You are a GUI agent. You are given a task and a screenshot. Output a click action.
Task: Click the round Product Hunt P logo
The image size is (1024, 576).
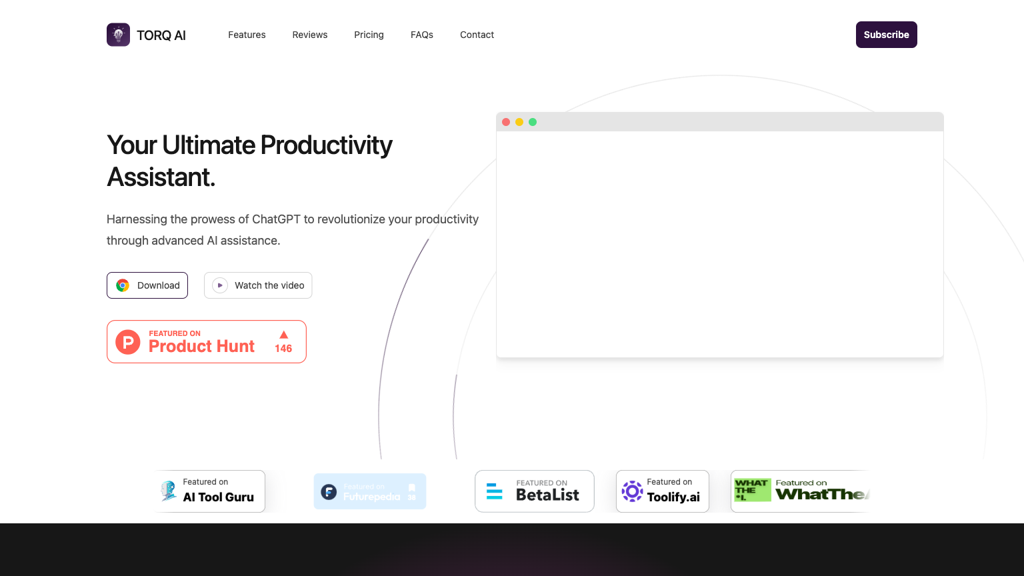[x=128, y=342]
